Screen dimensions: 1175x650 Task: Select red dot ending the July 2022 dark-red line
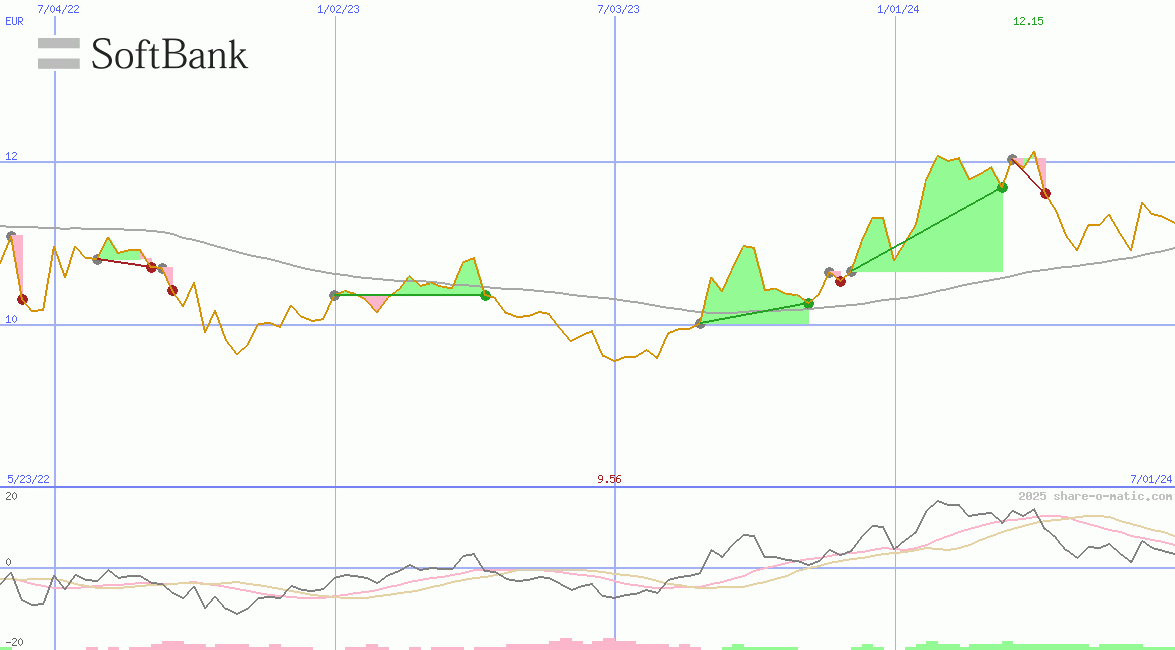point(151,268)
